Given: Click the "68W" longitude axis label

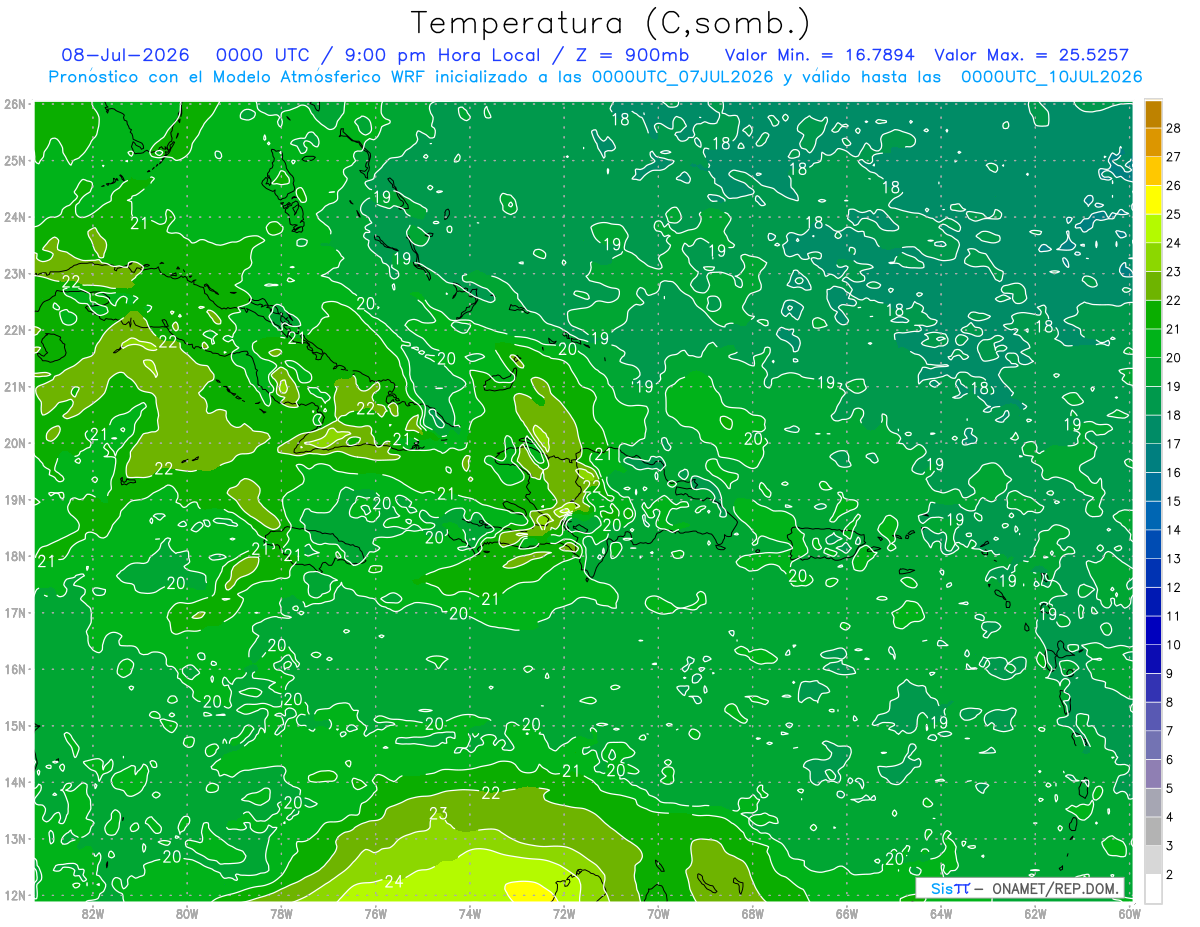Looking at the screenshot, I should [x=753, y=912].
